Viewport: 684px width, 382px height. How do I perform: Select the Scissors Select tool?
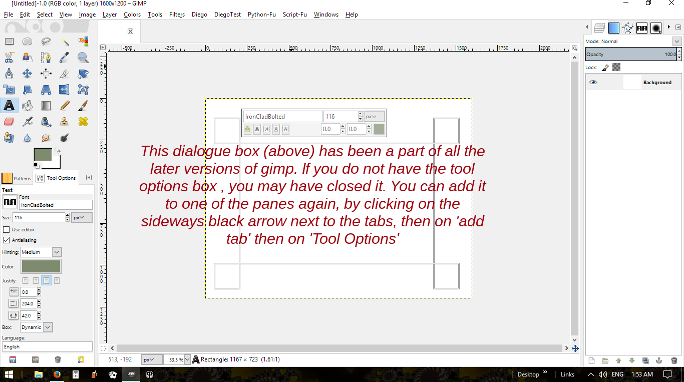click(9, 58)
